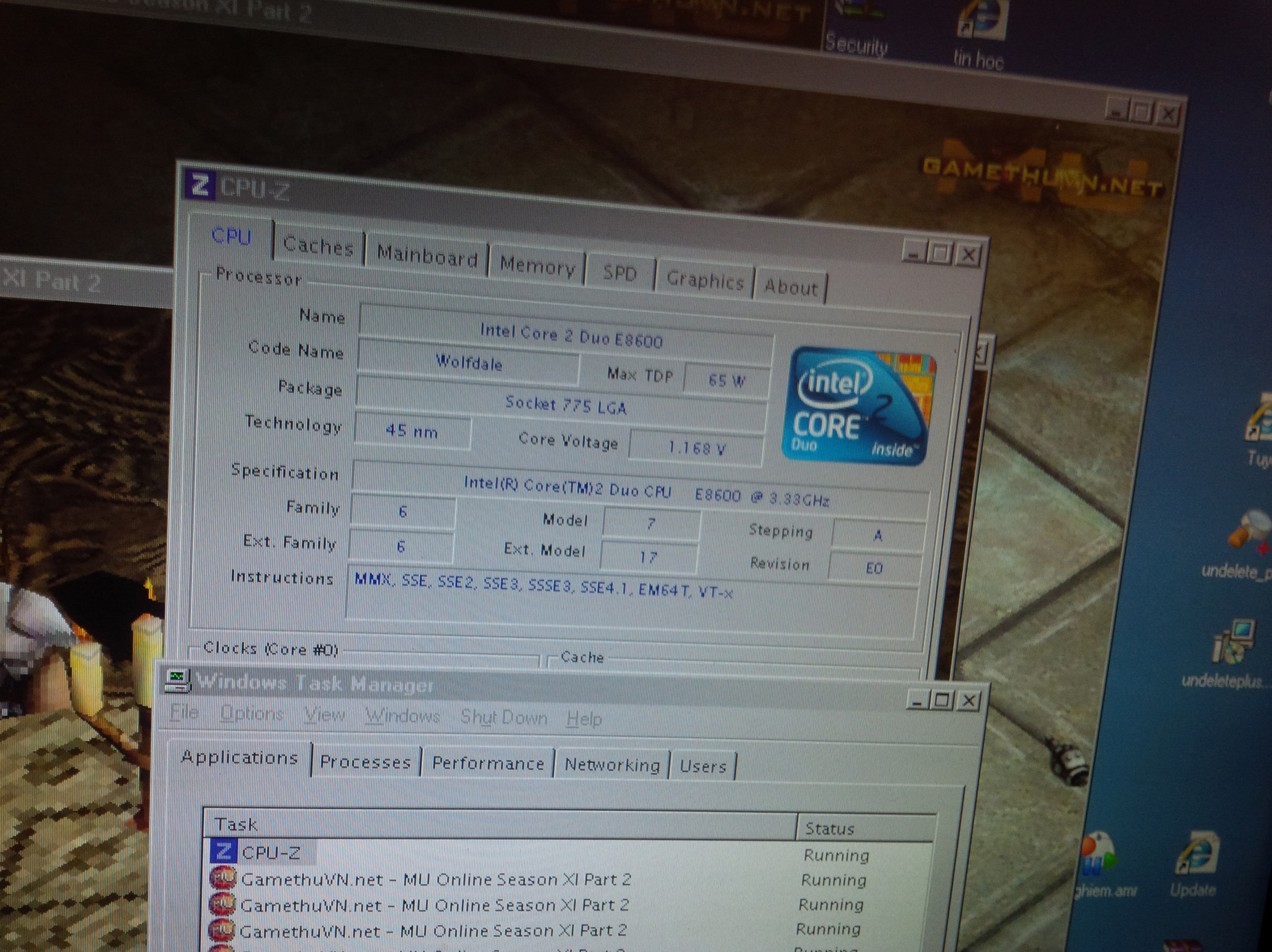Open the Performance tab in Task Manager

pyautogui.click(x=487, y=763)
